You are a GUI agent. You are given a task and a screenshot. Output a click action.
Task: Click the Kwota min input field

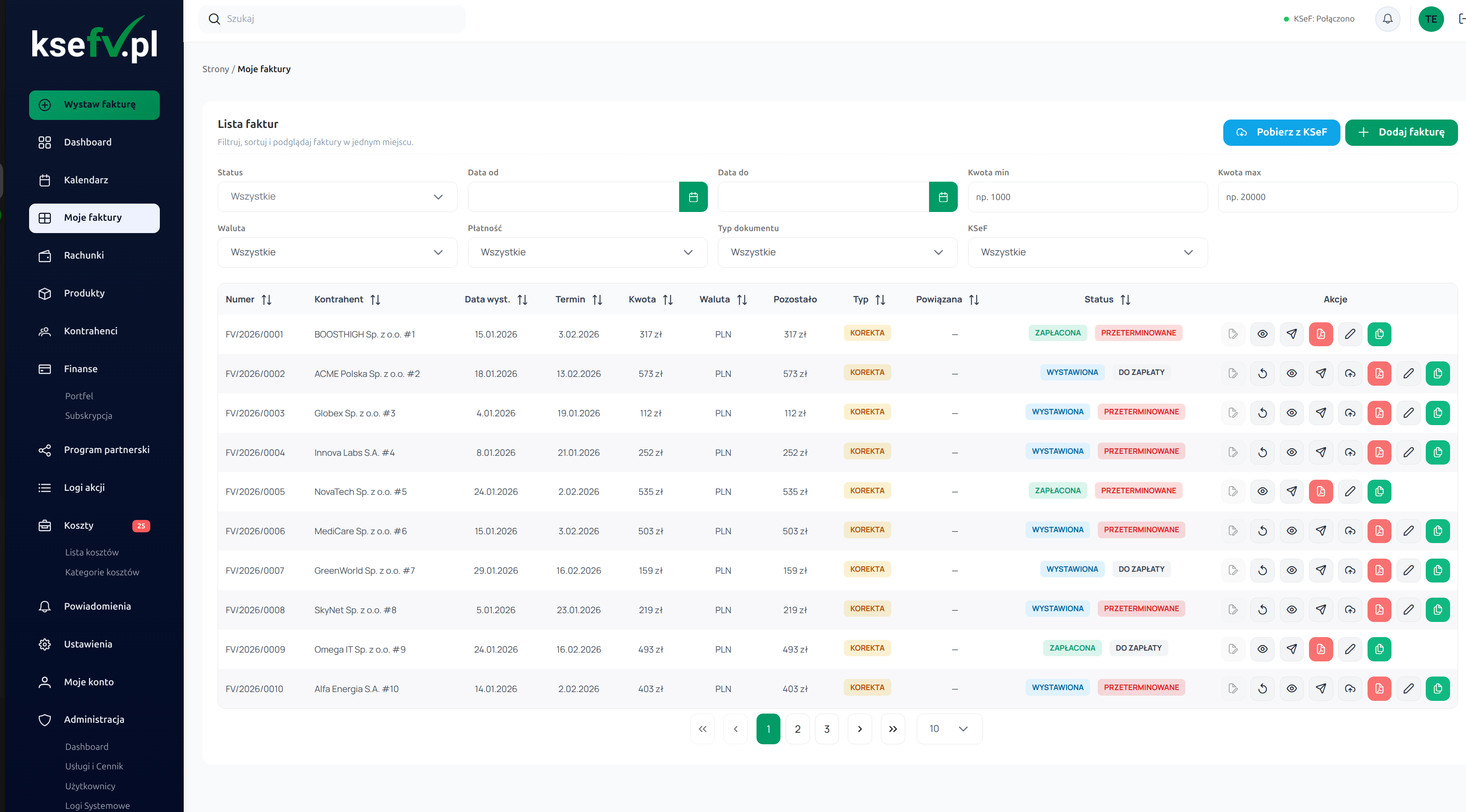[1087, 197]
